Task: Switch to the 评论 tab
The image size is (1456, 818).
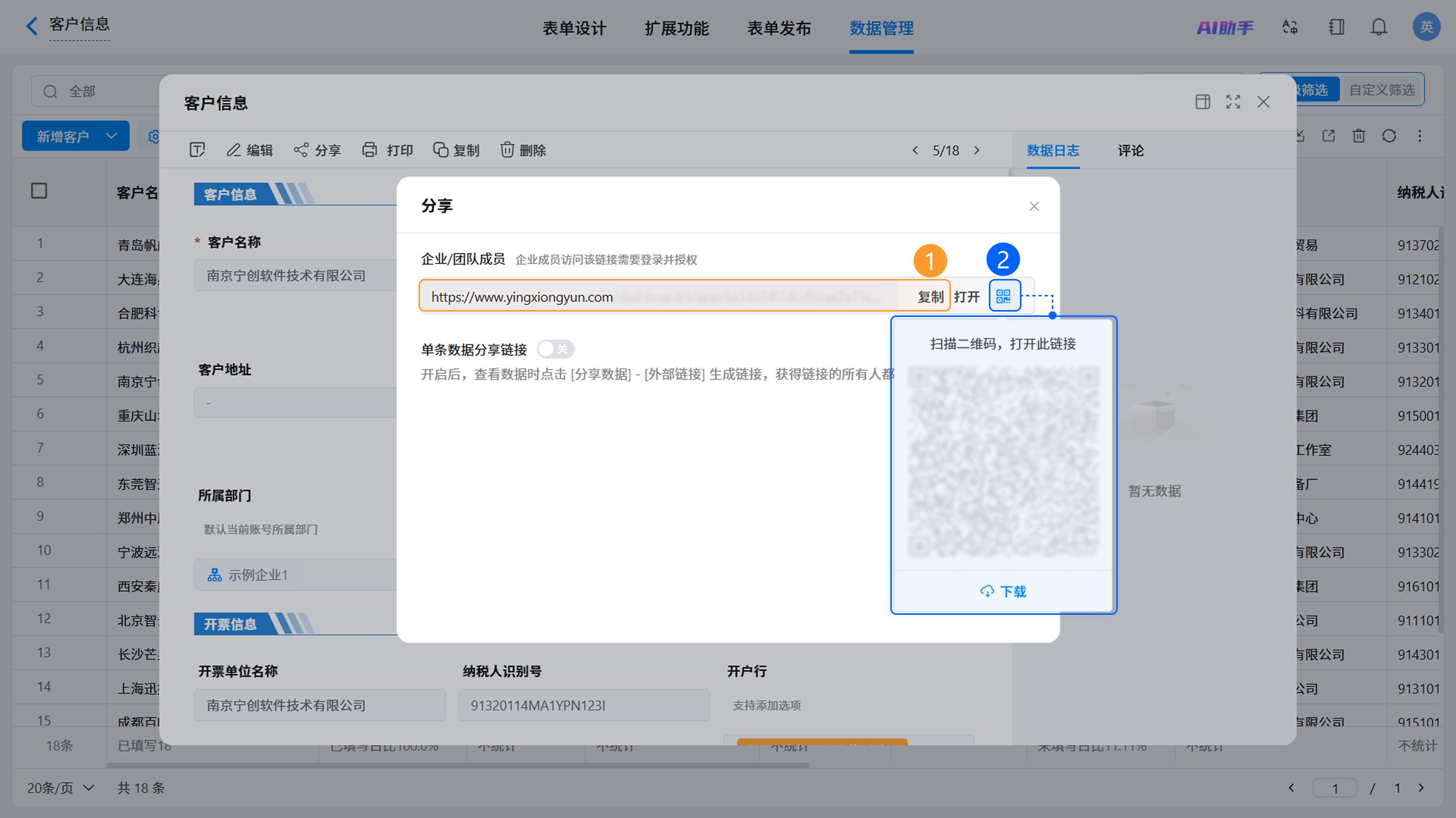Action: (x=1130, y=150)
